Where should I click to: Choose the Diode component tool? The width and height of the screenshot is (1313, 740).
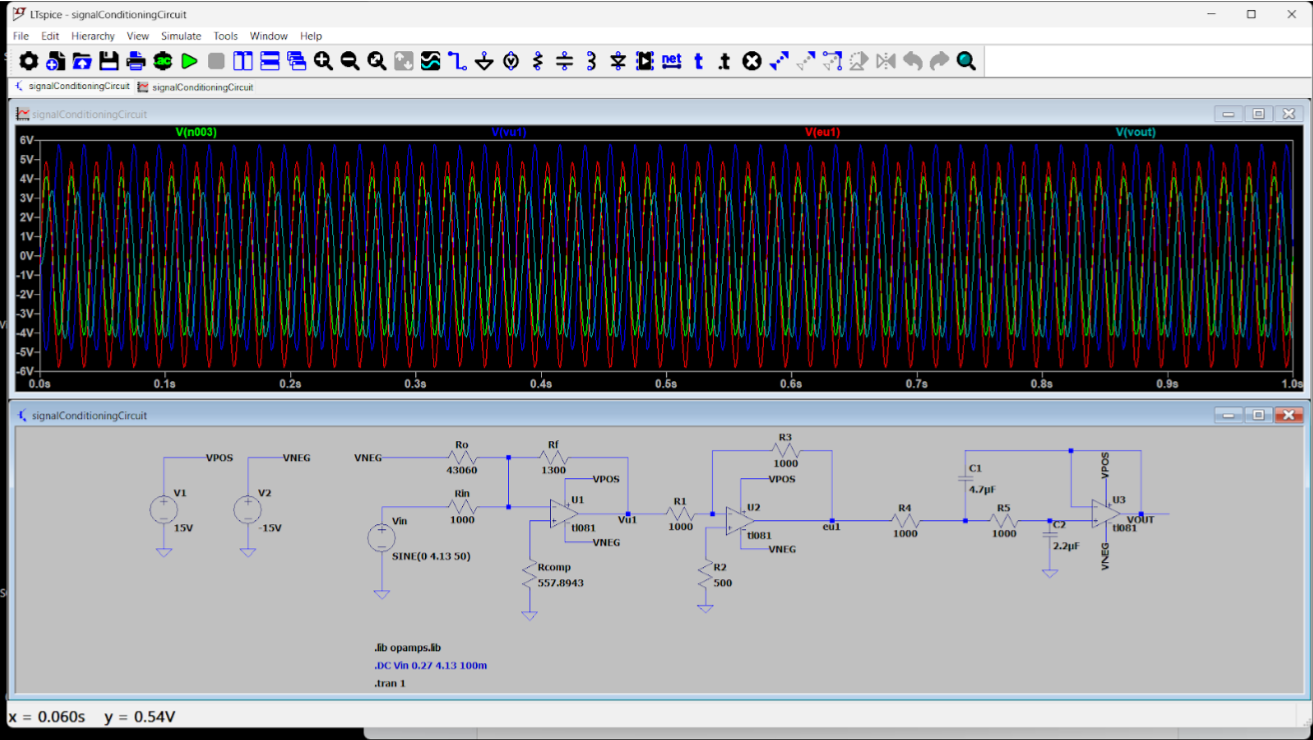coord(618,61)
